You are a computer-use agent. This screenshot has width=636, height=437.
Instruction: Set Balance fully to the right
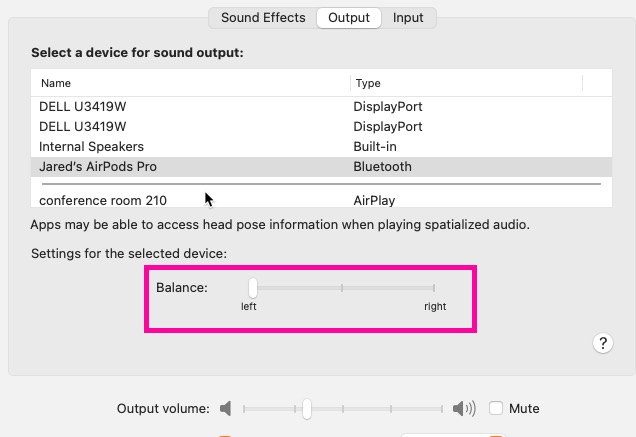[434, 288]
